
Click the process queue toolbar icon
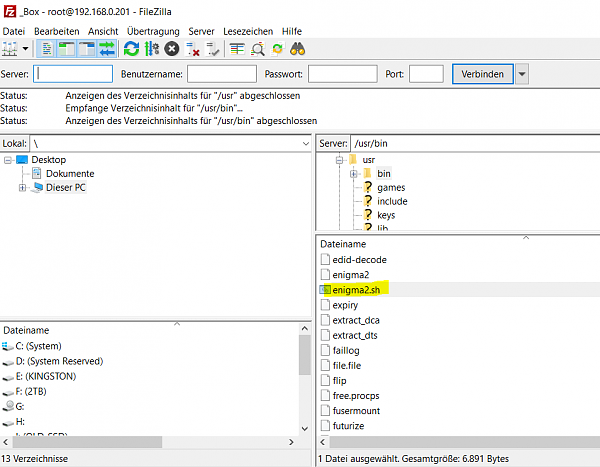click(x=151, y=48)
